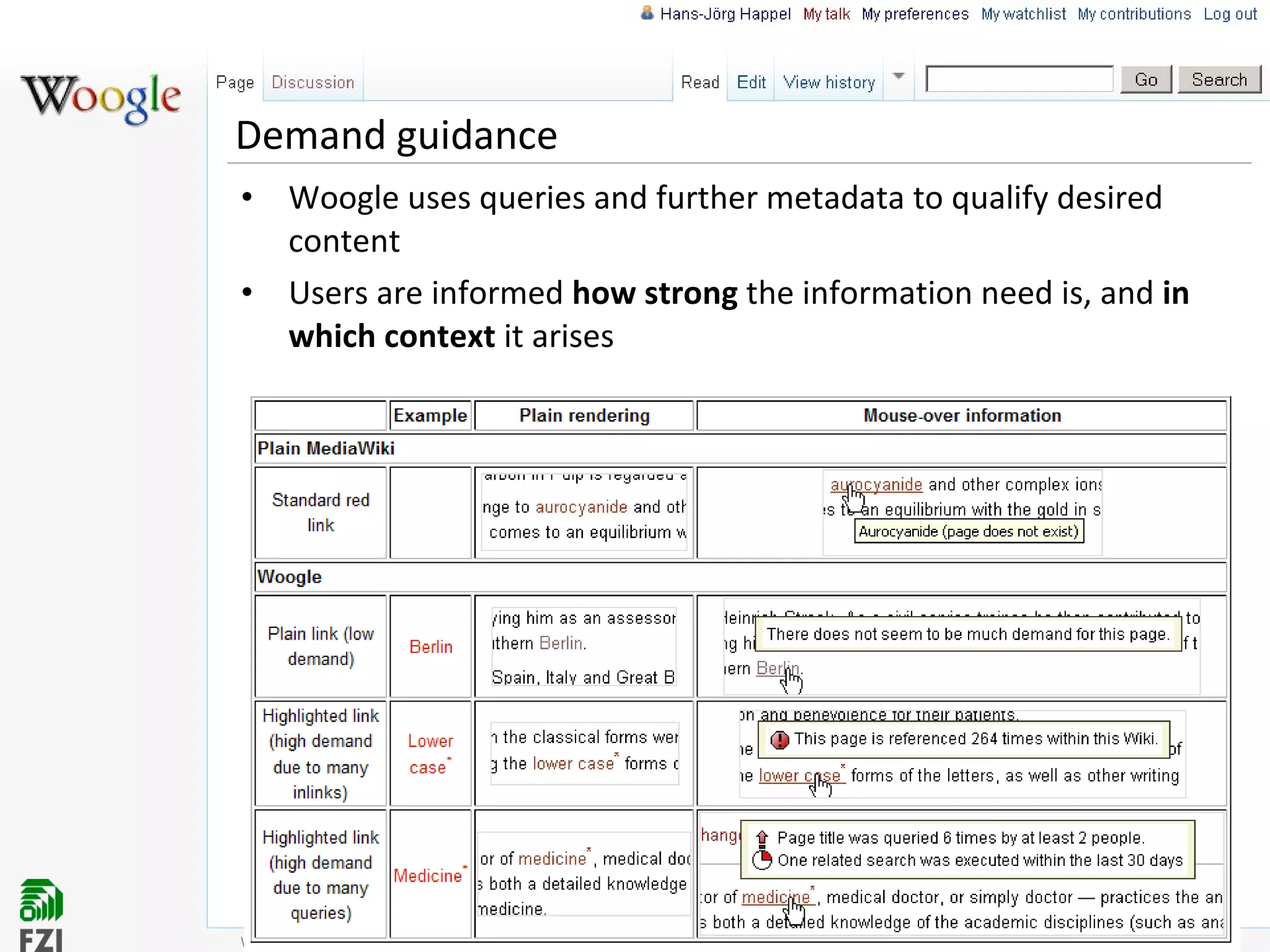The height and width of the screenshot is (952, 1270).
Task: Click the 'Highlighted link ... many inlinks' cell
Action: pos(321,754)
